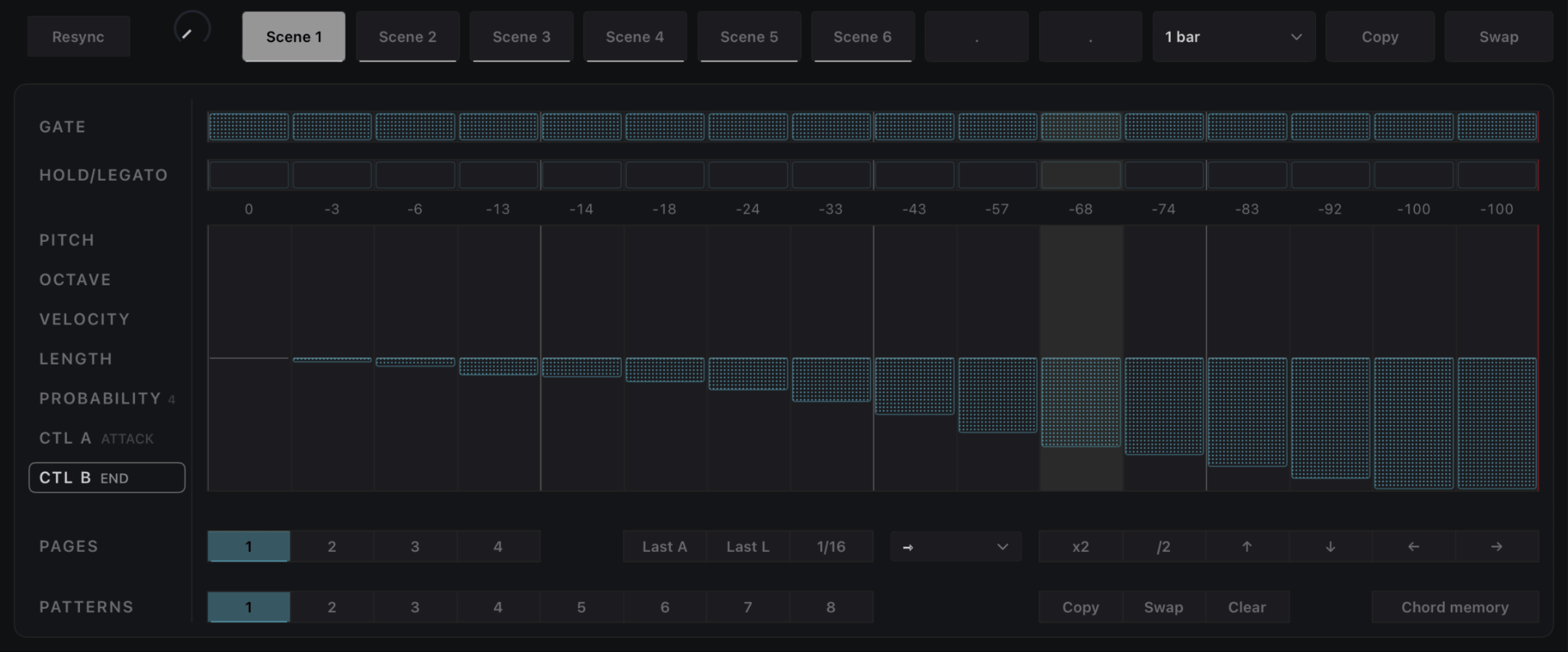Viewport: 1568px width, 652px height.
Task: Select the VELOCITY lane
Action: 85,319
